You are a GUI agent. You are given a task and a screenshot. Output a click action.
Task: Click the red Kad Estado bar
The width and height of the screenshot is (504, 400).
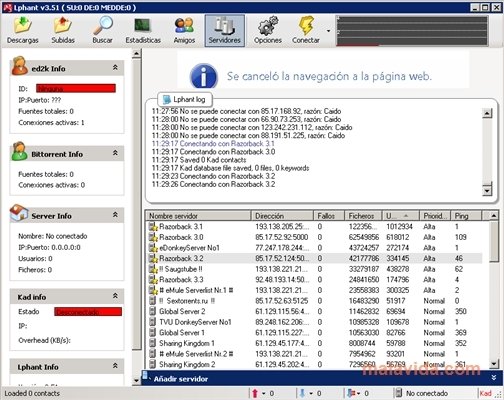click(88, 312)
